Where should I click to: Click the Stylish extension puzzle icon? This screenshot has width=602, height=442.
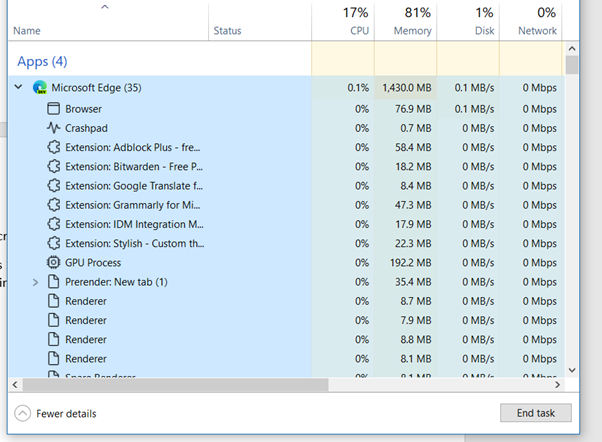(x=53, y=243)
